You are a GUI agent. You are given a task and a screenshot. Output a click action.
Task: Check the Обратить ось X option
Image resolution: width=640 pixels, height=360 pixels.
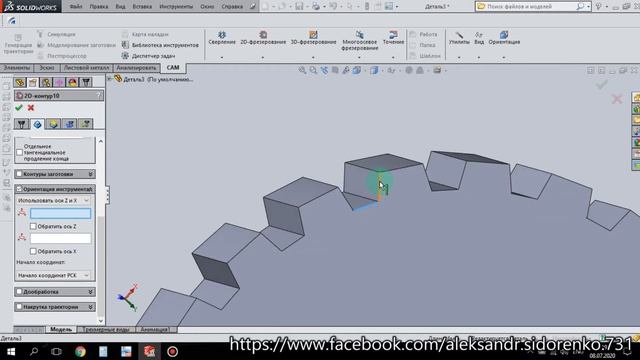[x=33, y=251]
